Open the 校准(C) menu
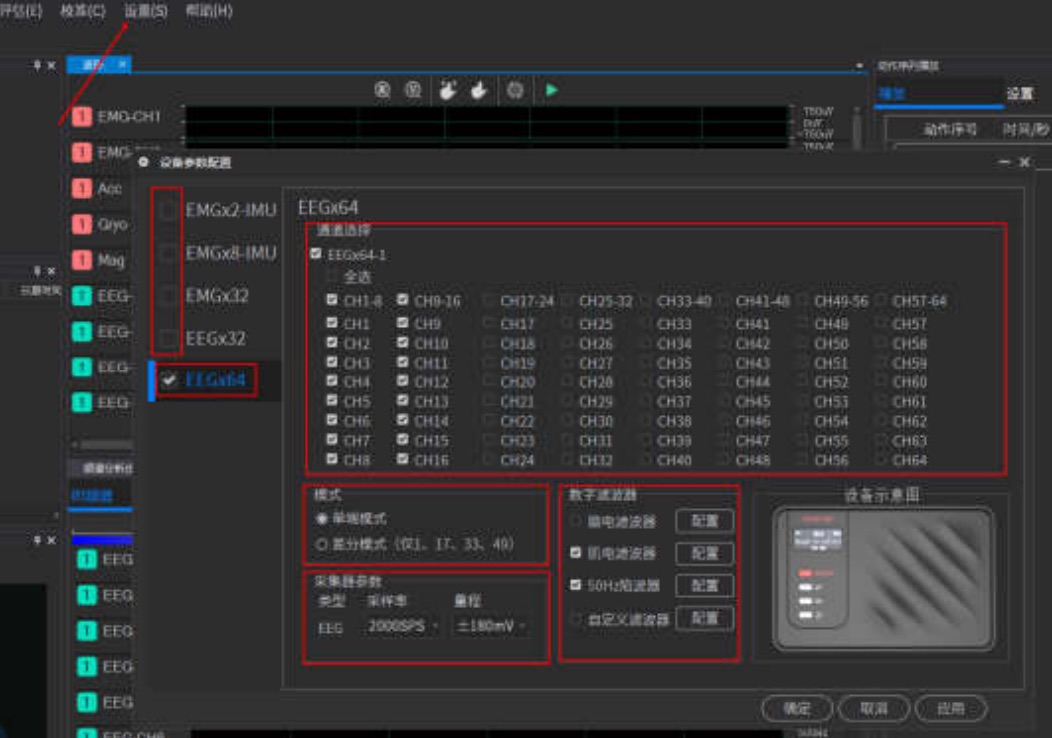1052x738 pixels. [83, 11]
